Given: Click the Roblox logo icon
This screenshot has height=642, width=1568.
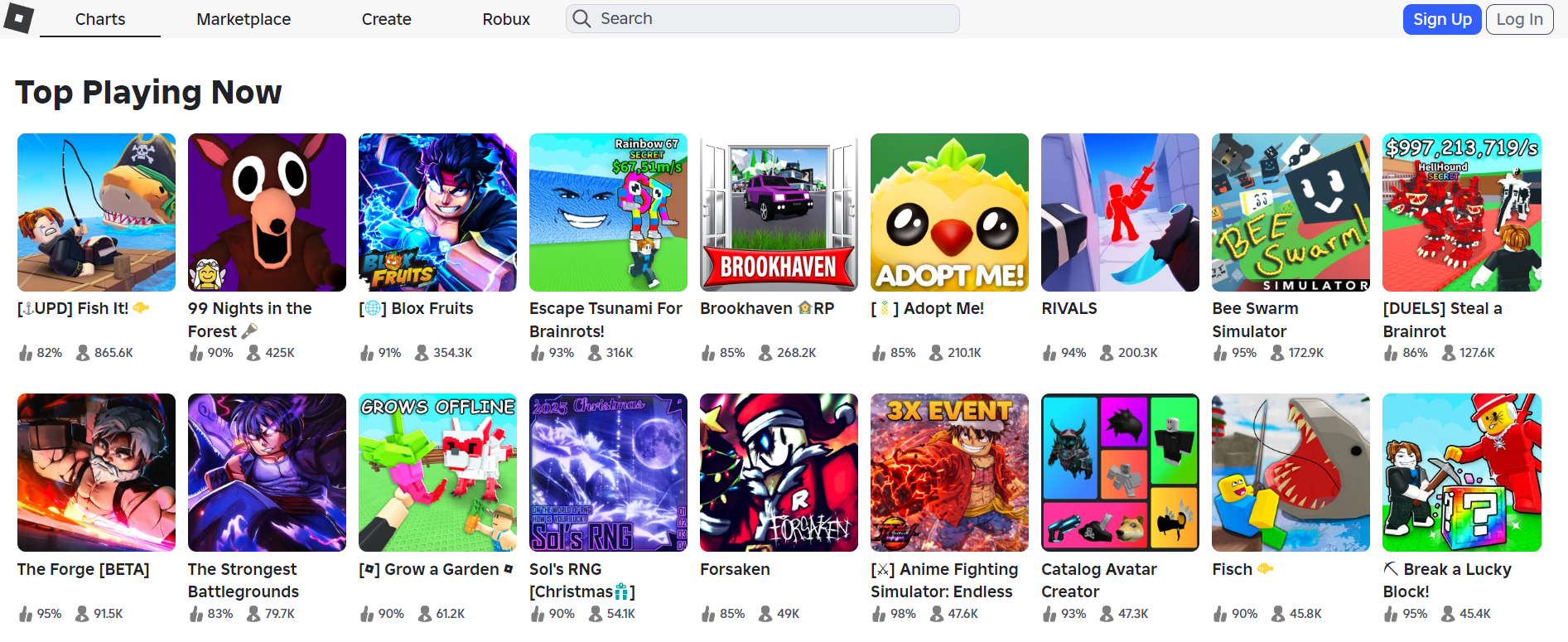Looking at the screenshot, I should [x=19, y=17].
